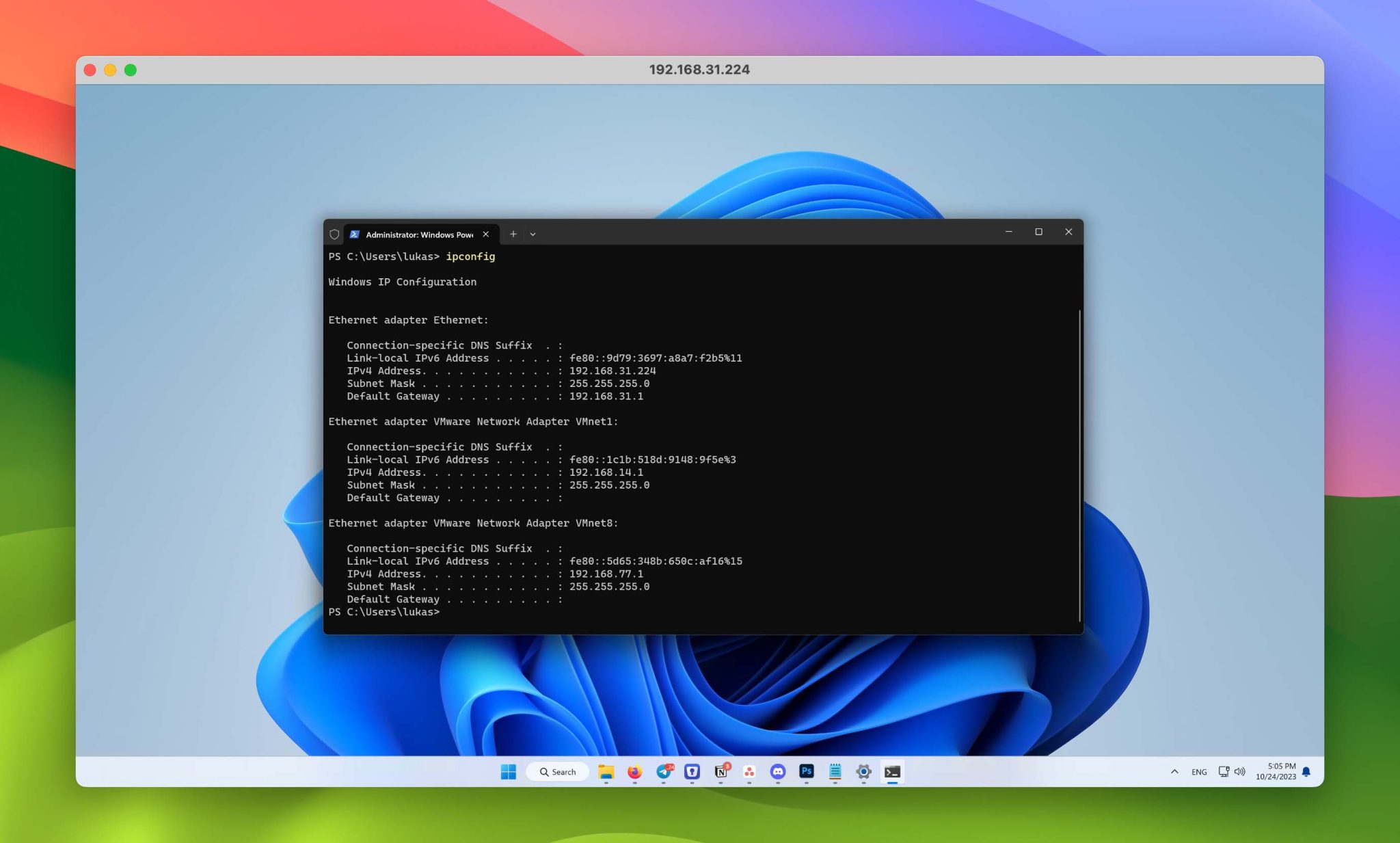
Task: Switch input language via the ENG indicator
Action: [x=1199, y=772]
